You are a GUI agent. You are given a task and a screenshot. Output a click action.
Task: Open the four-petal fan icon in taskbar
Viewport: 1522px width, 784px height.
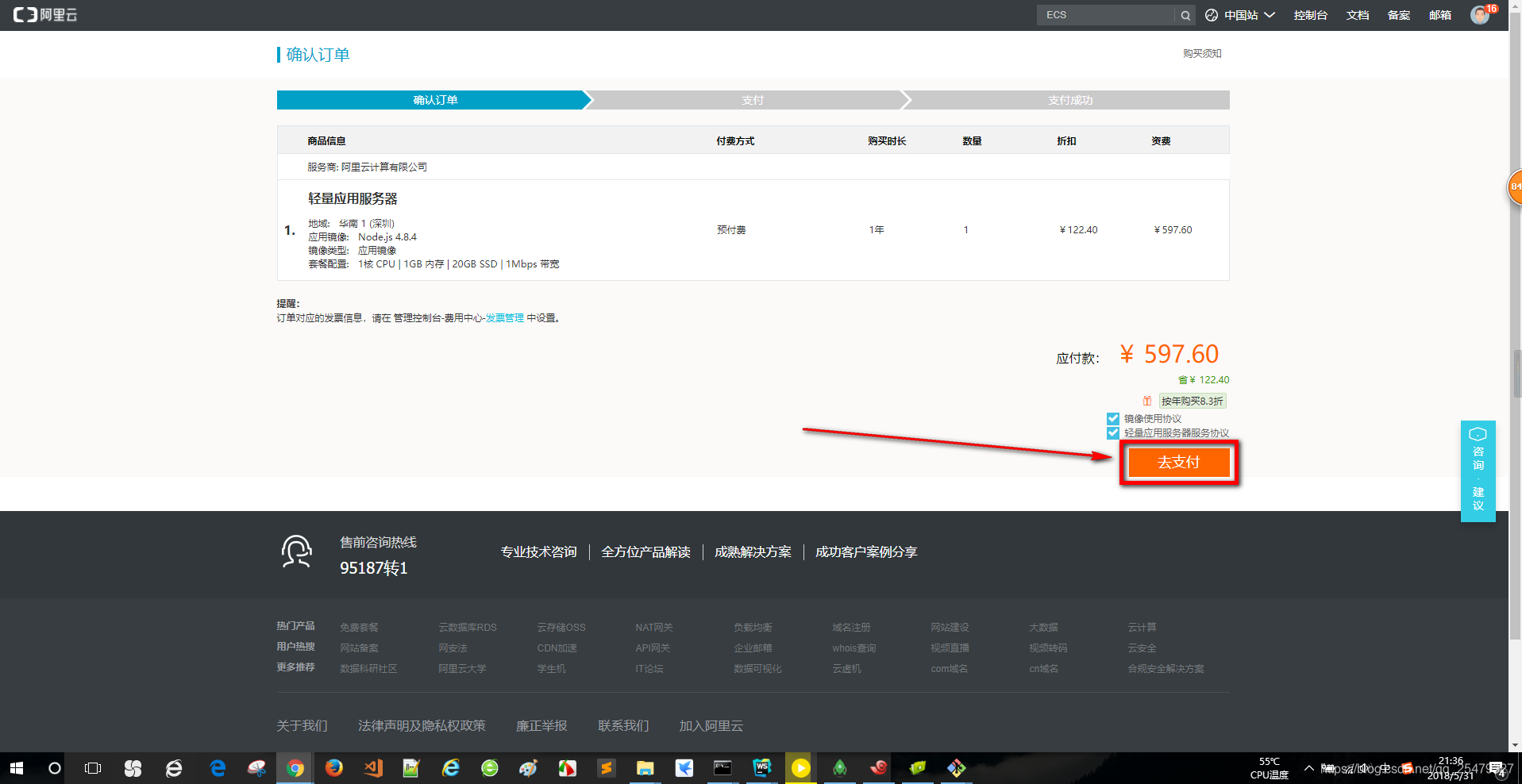(x=133, y=768)
